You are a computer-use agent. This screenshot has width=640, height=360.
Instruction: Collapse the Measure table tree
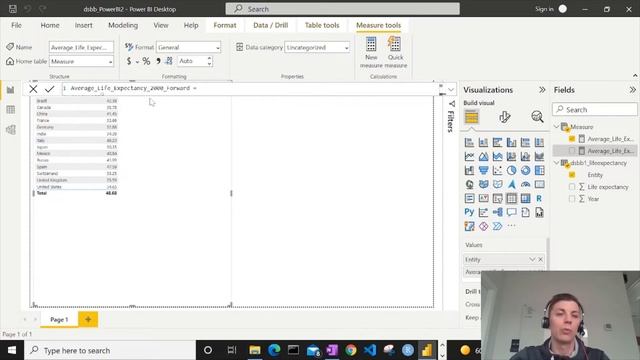coord(556,127)
